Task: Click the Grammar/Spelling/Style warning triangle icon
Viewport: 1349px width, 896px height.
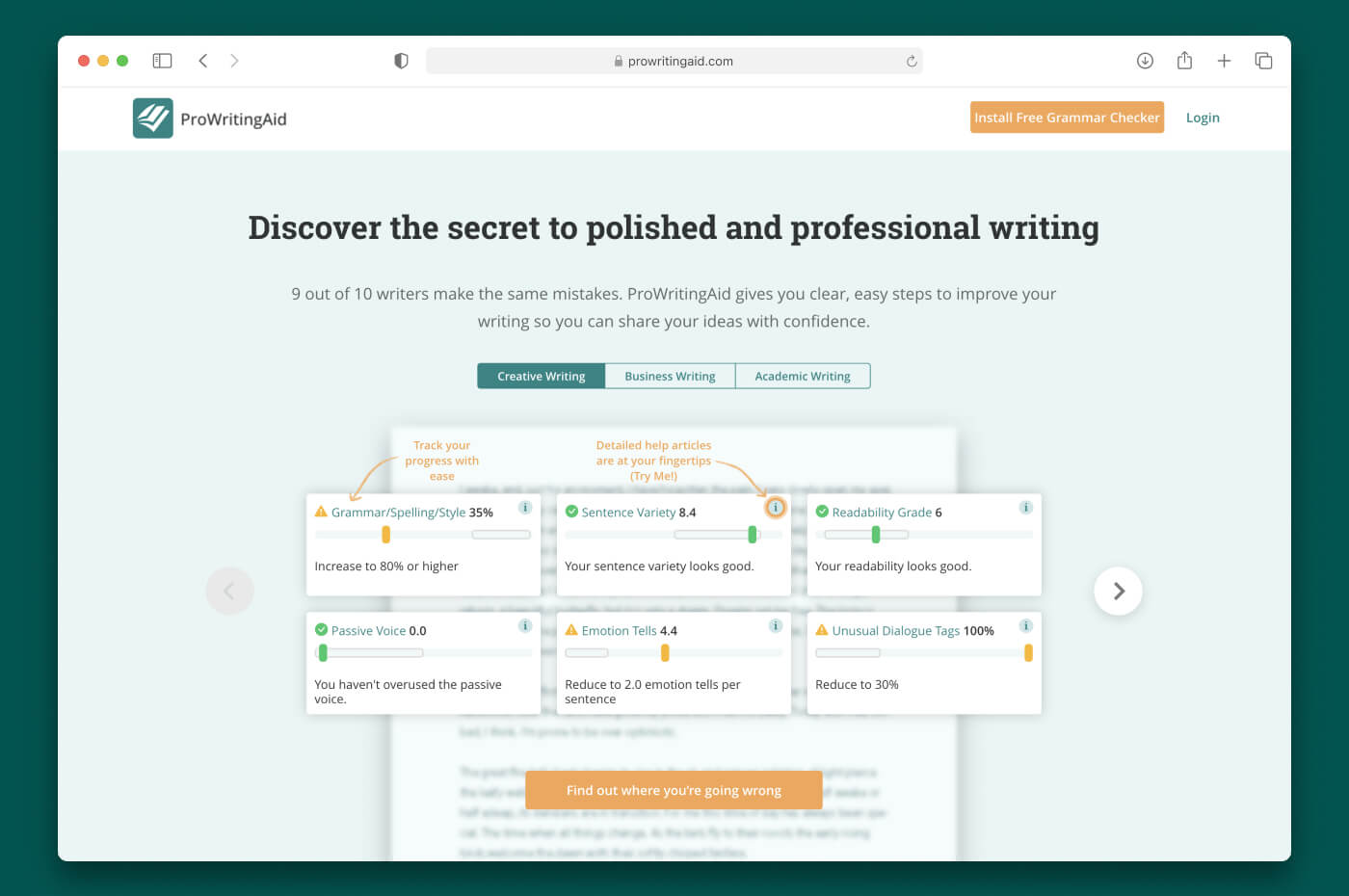Action: pos(321,512)
